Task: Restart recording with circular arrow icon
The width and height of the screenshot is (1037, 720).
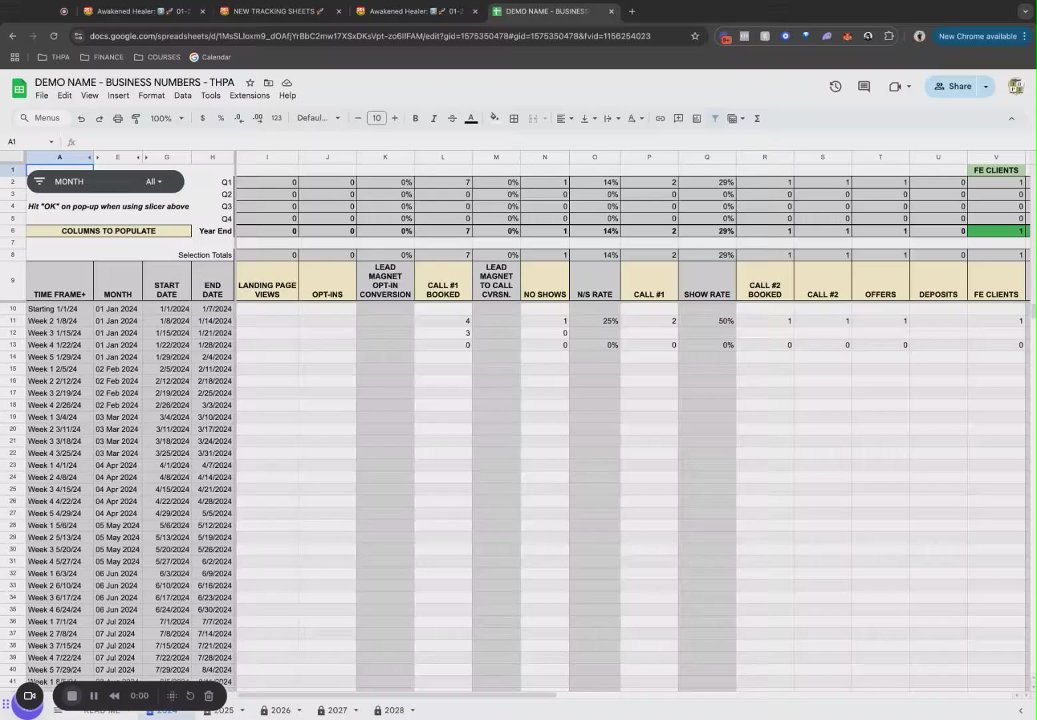Action: (x=190, y=696)
